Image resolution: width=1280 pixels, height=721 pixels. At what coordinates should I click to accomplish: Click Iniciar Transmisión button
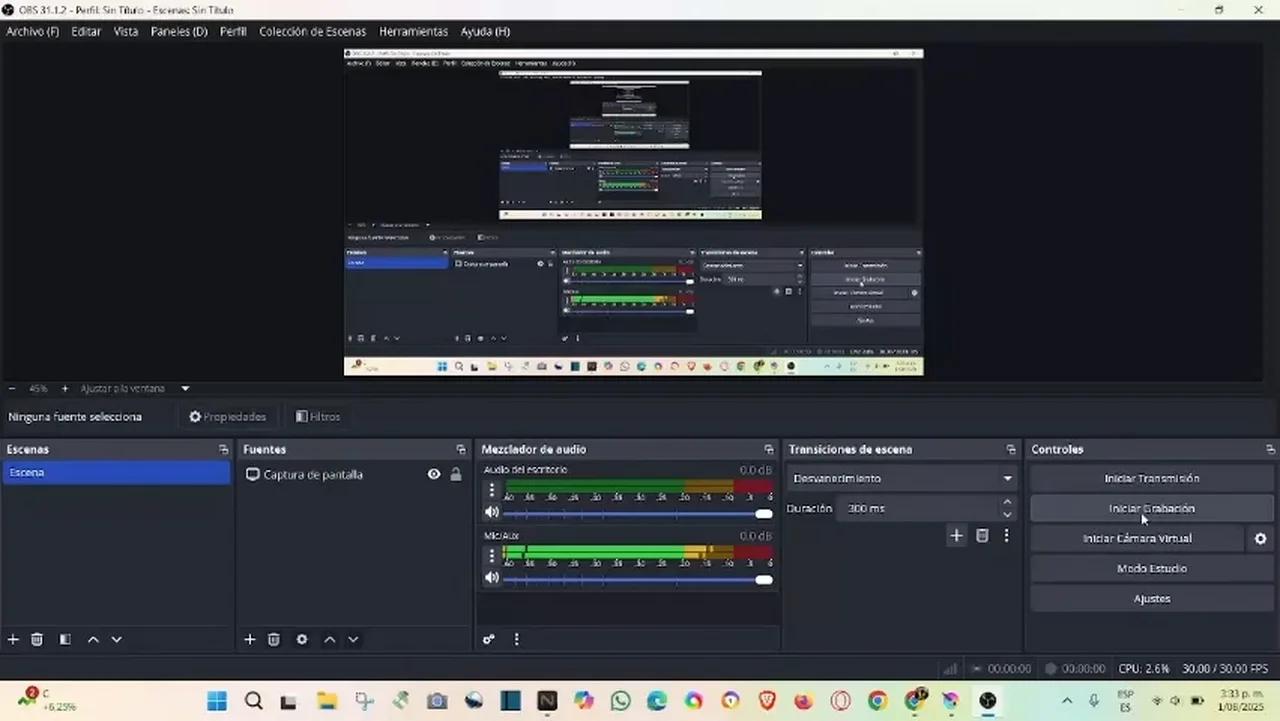[1152, 479]
